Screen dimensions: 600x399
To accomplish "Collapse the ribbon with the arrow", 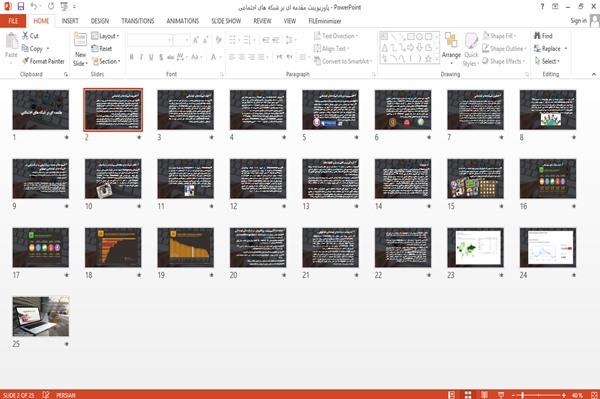I will click(x=593, y=74).
